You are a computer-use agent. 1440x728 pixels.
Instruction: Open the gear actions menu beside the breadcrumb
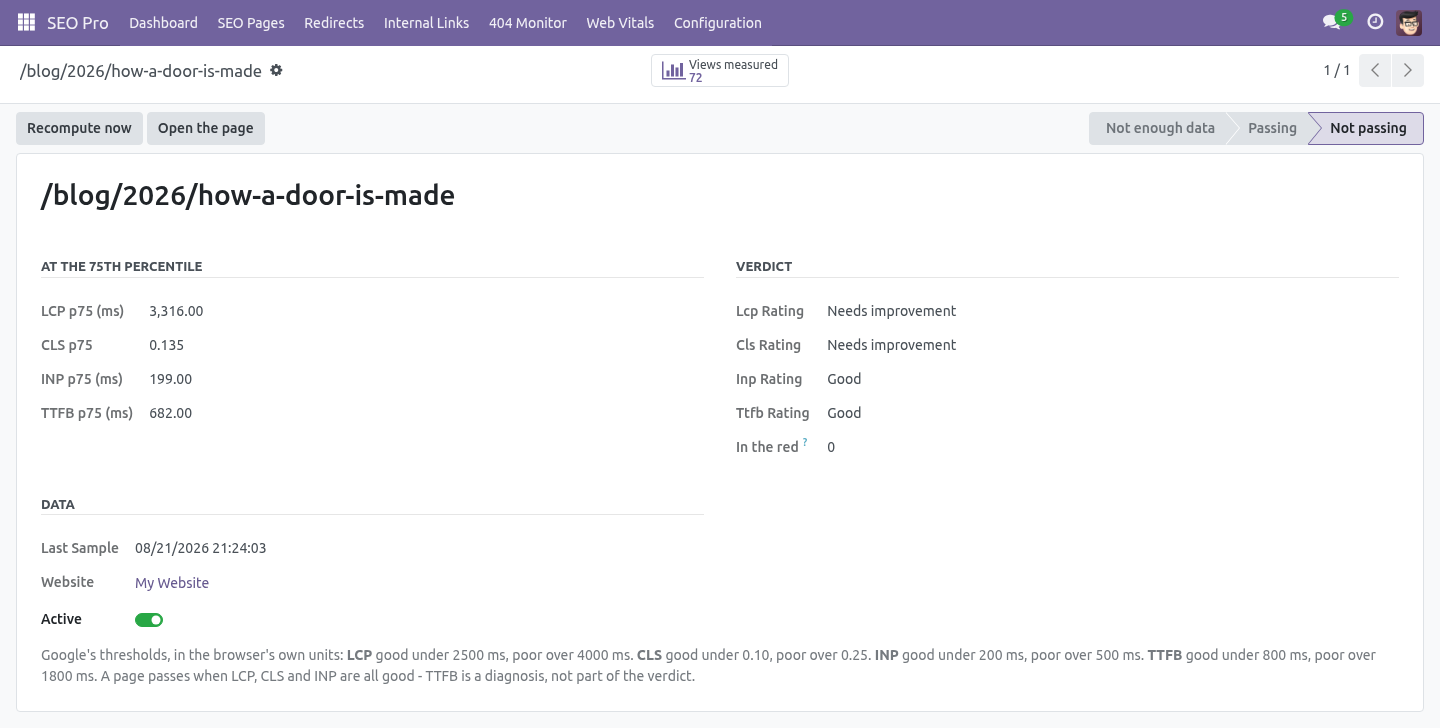coord(277,71)
